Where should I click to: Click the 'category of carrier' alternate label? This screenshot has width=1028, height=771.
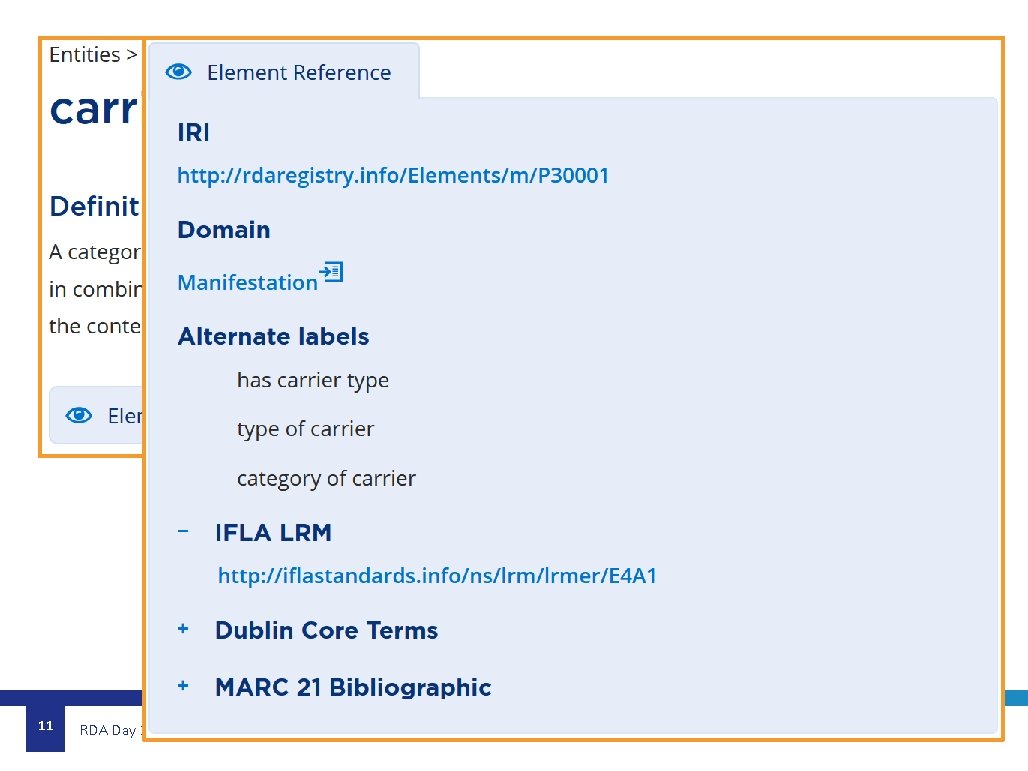[x=326, y=479]
